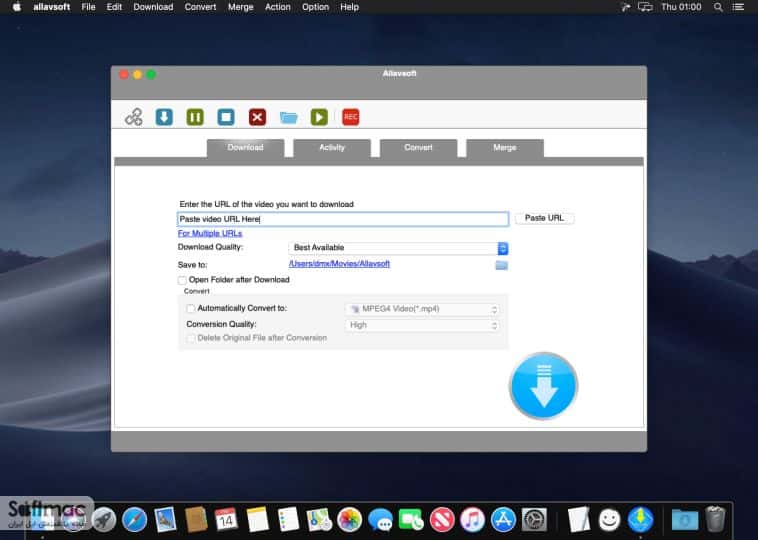Image resolution: width=758 pixels, height=540 pixels.
Task: Enable Open Folder after Download checkbox
Action: tap(182, 280)
